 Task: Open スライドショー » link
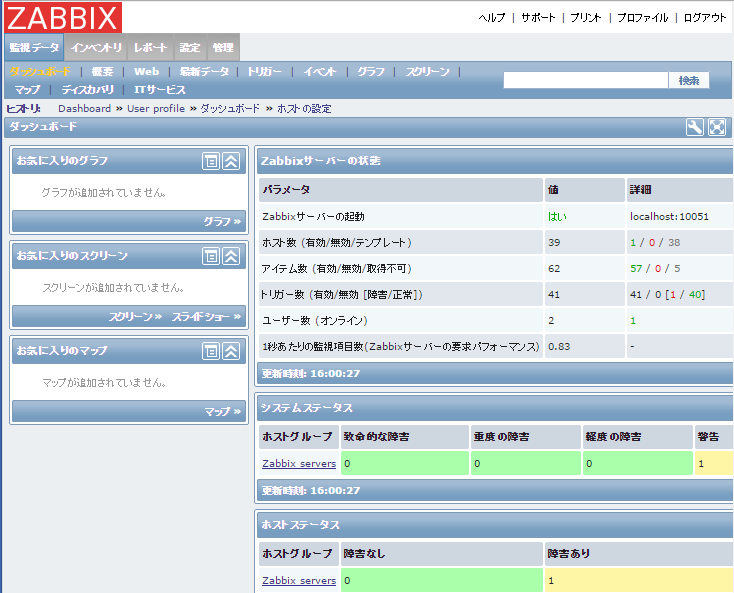tap(206, 317)
